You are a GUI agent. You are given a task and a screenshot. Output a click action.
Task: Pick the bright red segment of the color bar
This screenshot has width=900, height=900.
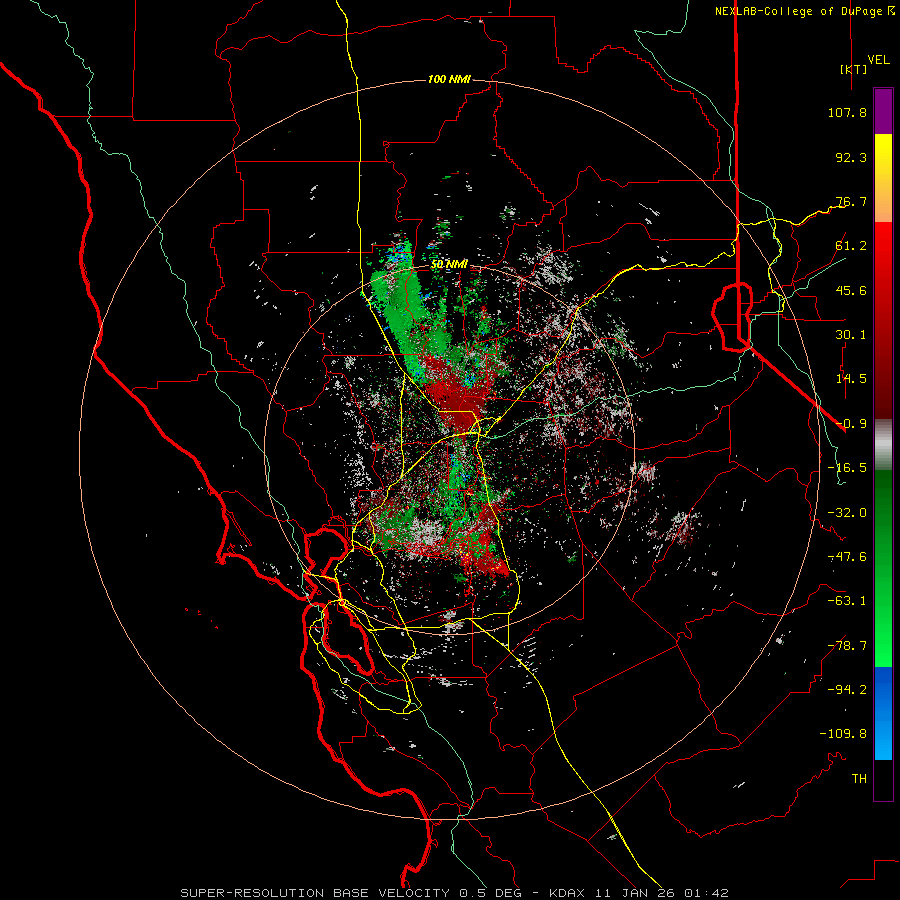883,247
